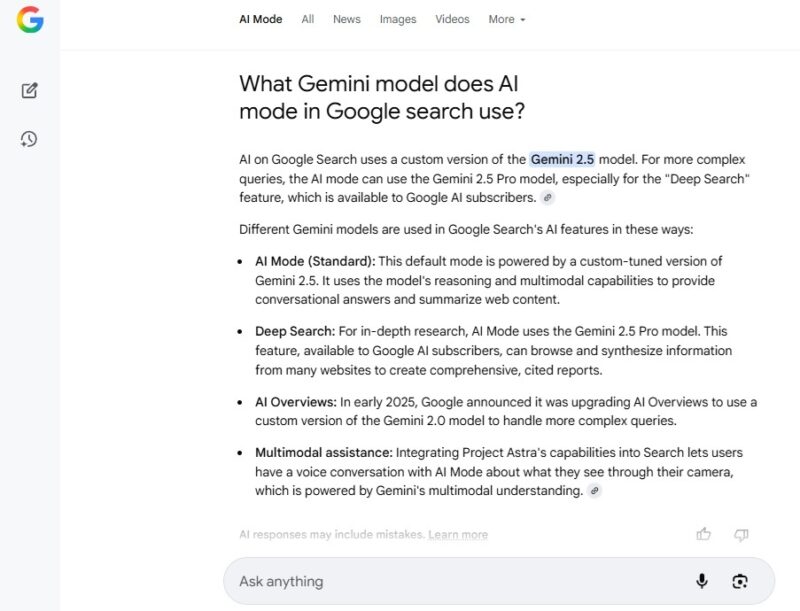This screenshot has width=800, height=611.
Task: Switch to the All results tab
Action: tap(307, 19)
